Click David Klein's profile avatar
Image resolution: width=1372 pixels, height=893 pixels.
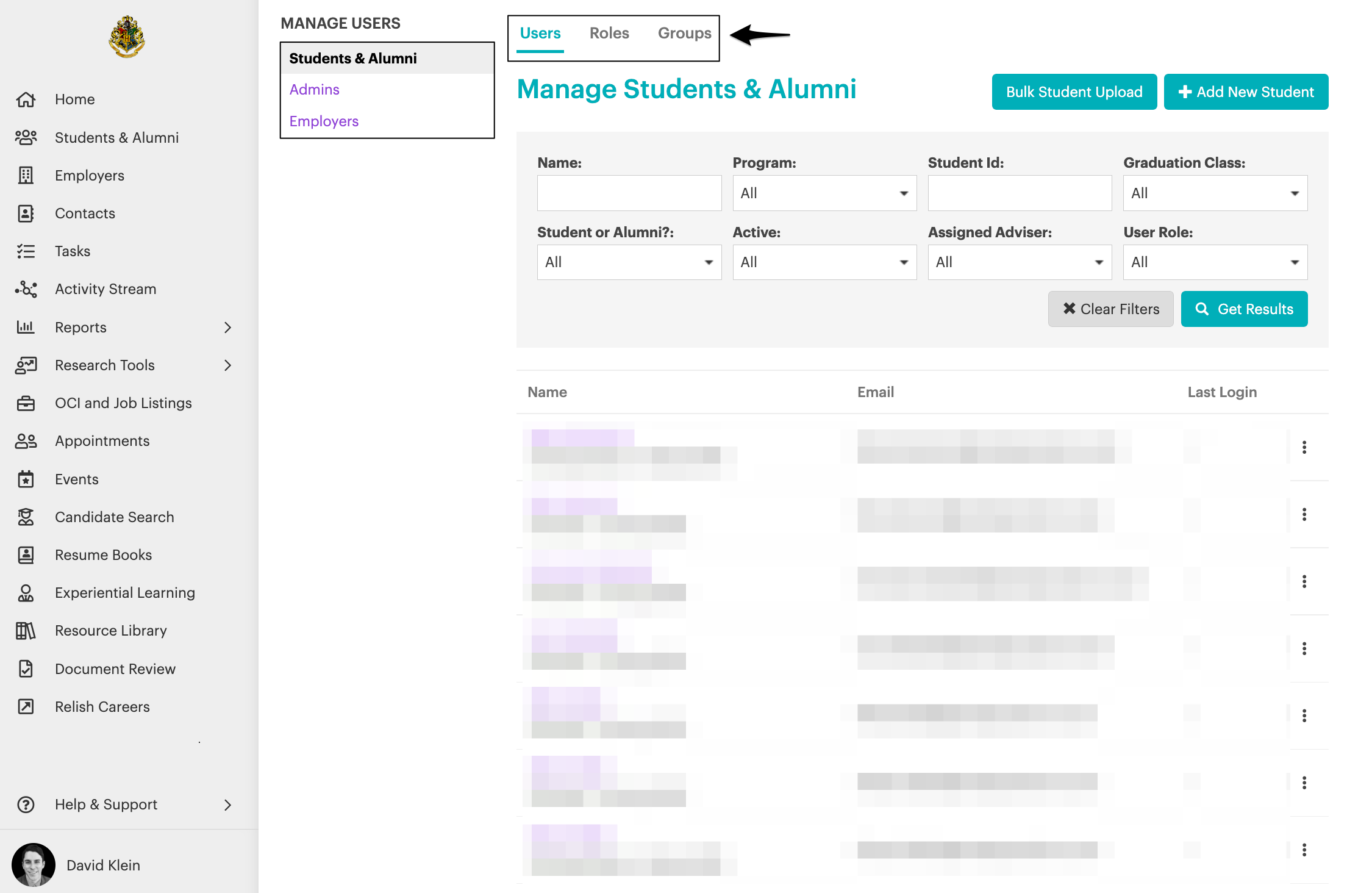34,865
